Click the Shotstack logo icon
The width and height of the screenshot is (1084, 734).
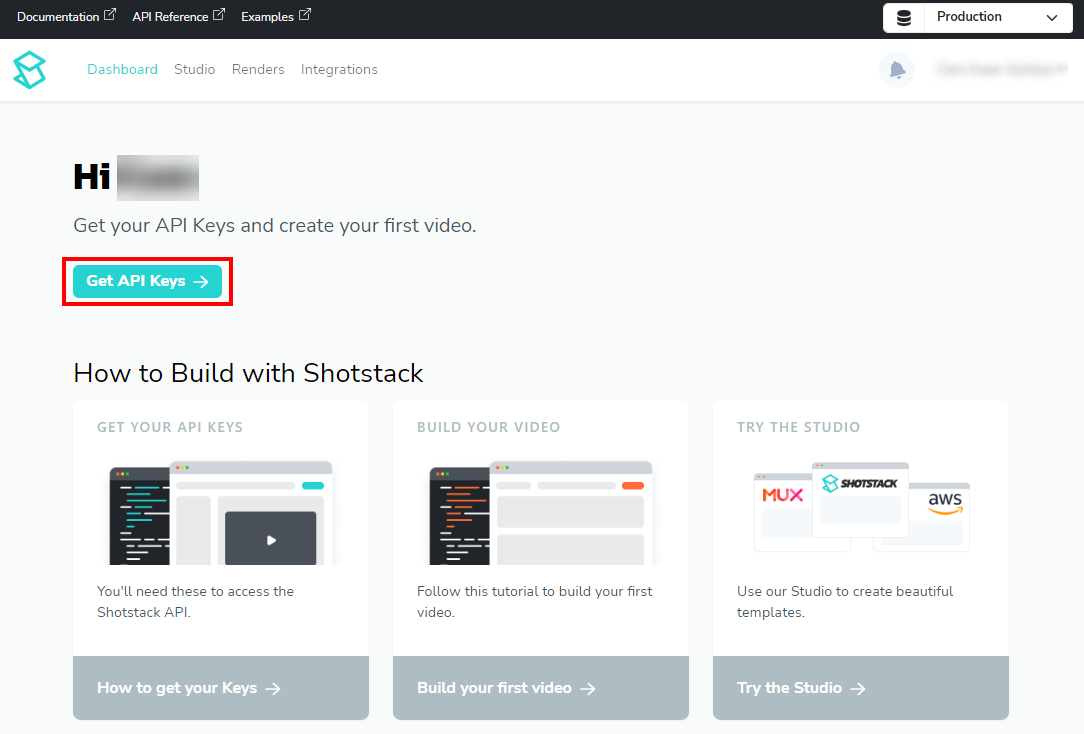coord(29,70)
